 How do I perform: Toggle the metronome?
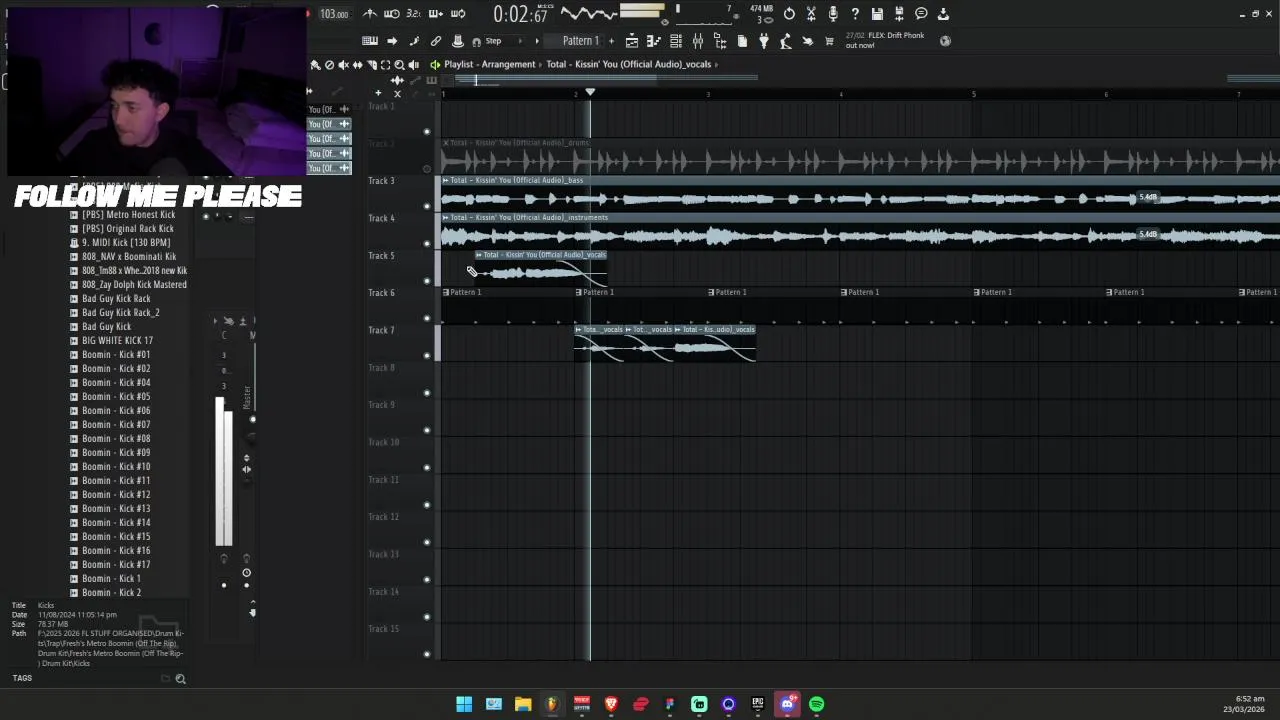click(370, 14)
